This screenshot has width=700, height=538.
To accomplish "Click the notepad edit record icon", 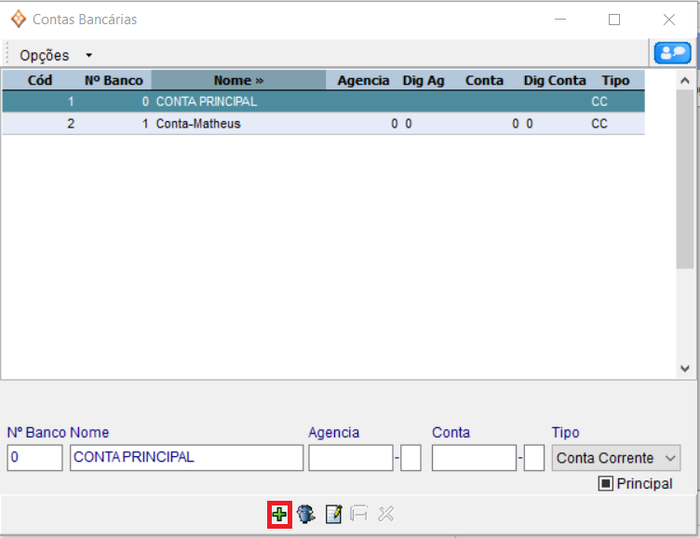I will [333, 514].
